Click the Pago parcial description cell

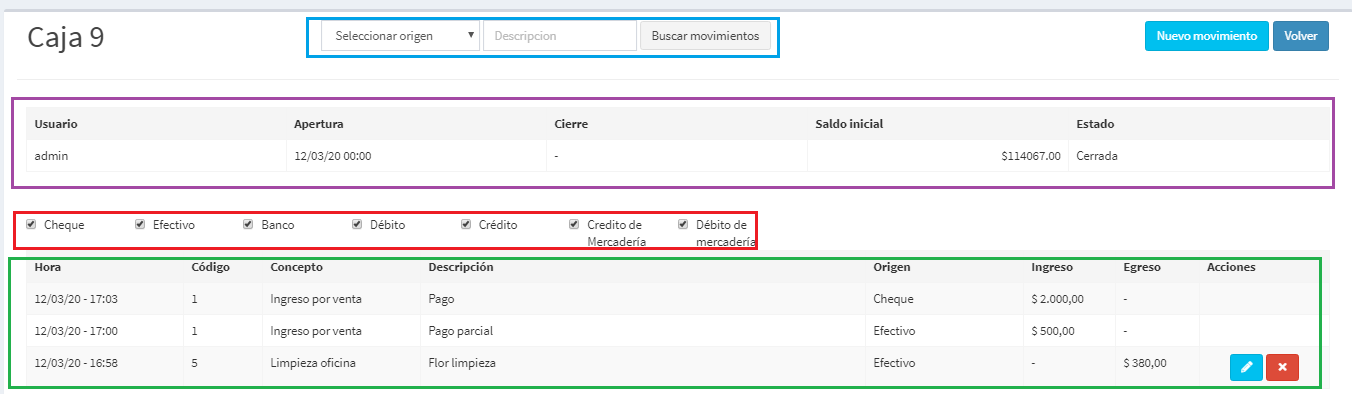tap(460, 331)
